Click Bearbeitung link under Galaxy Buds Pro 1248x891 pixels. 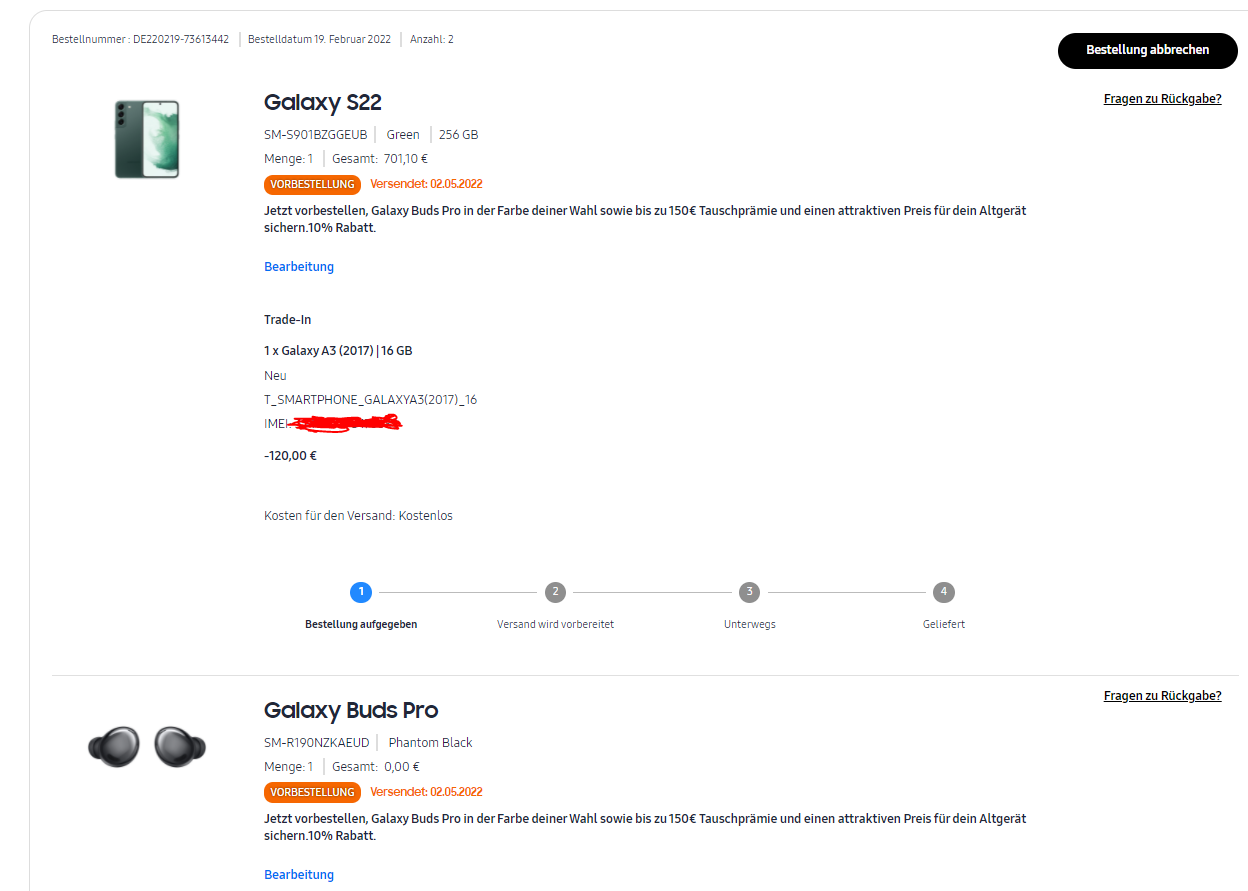pyautogui.click(x=299, y=875)
